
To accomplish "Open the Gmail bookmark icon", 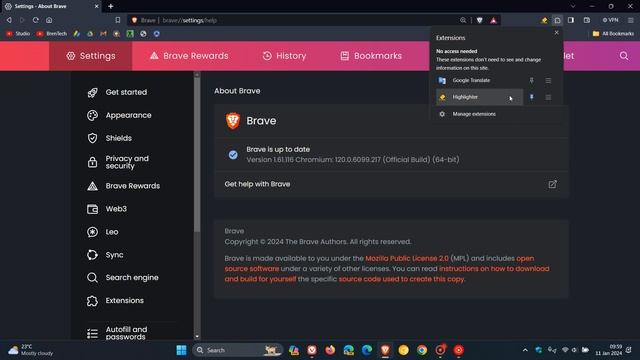I will point(103,34).
